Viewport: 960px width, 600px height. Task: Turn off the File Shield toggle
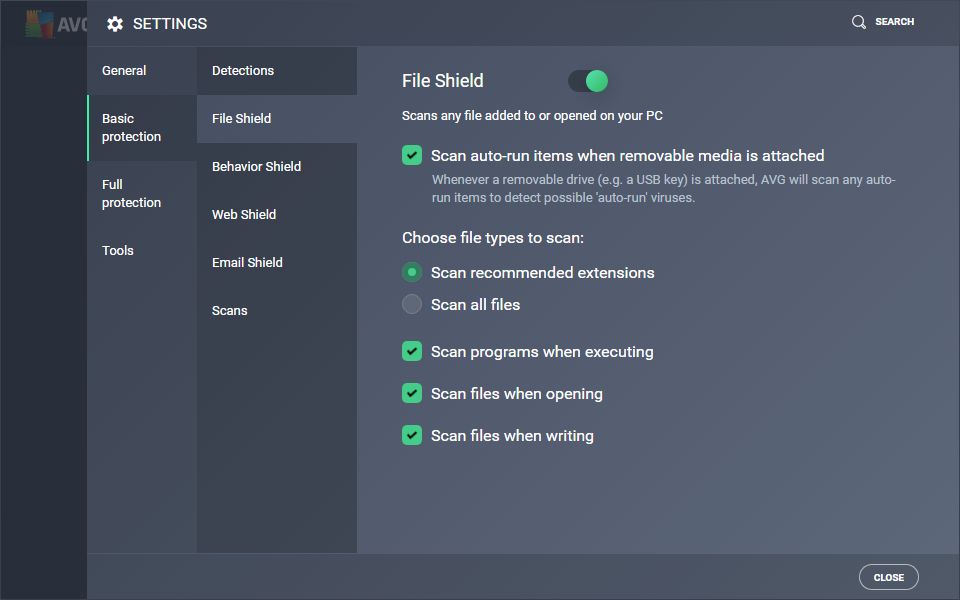tap(588, 81)
